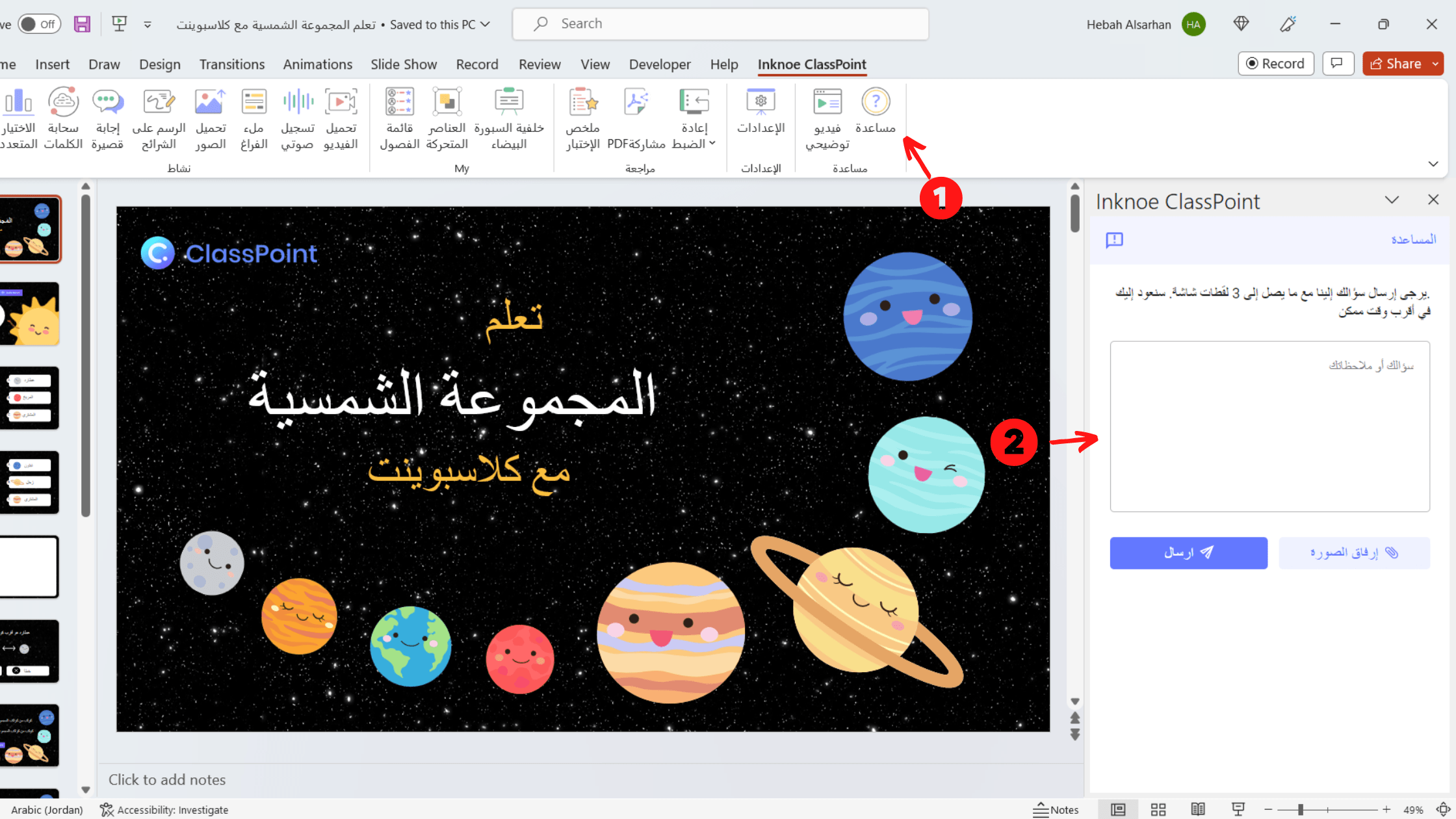The image size is (1456, 819).
Task: Select the blank white slide thumbnail
Action: point(29,567)
